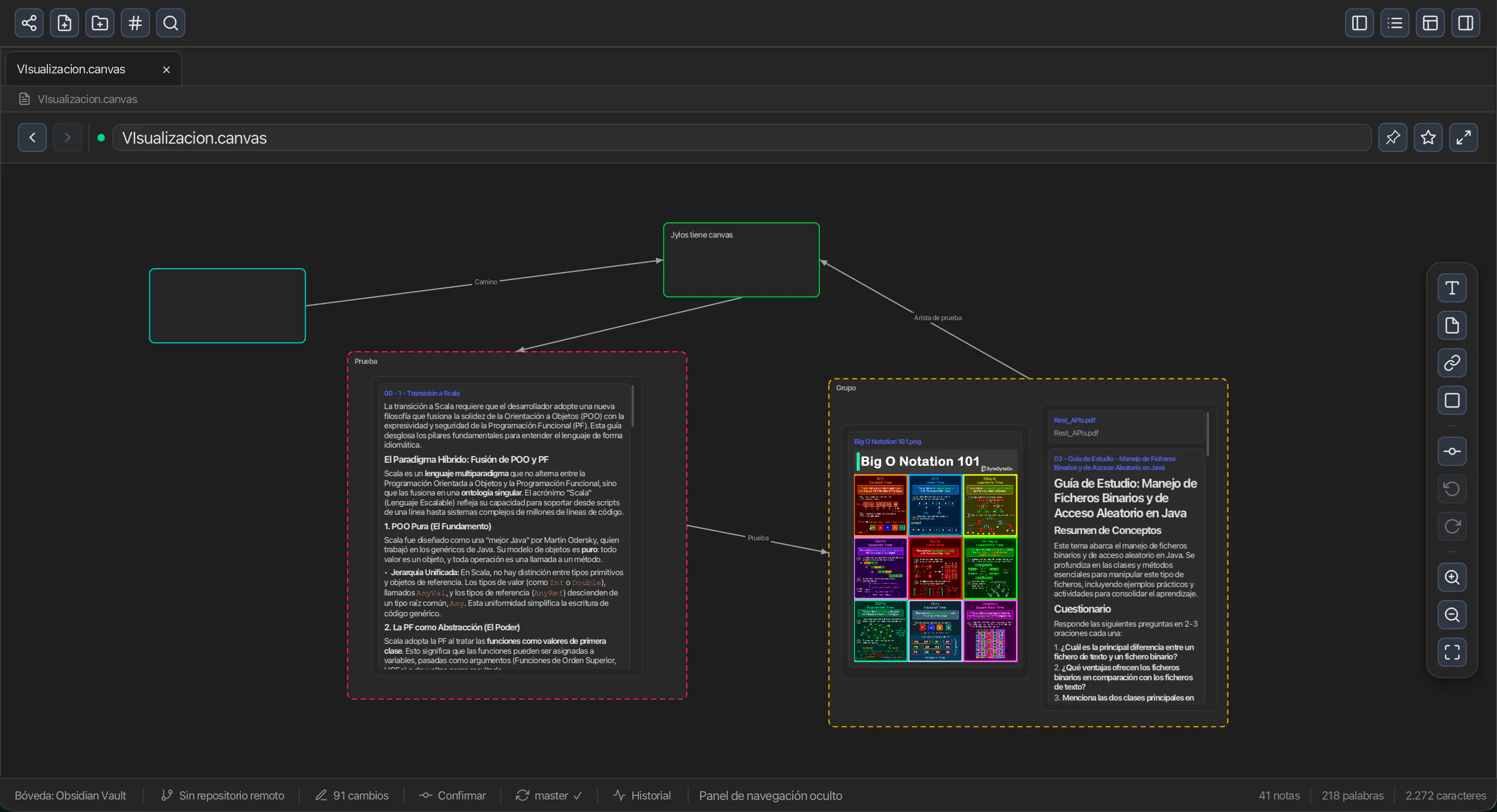Open the master branch selector

tap(549, 796)
